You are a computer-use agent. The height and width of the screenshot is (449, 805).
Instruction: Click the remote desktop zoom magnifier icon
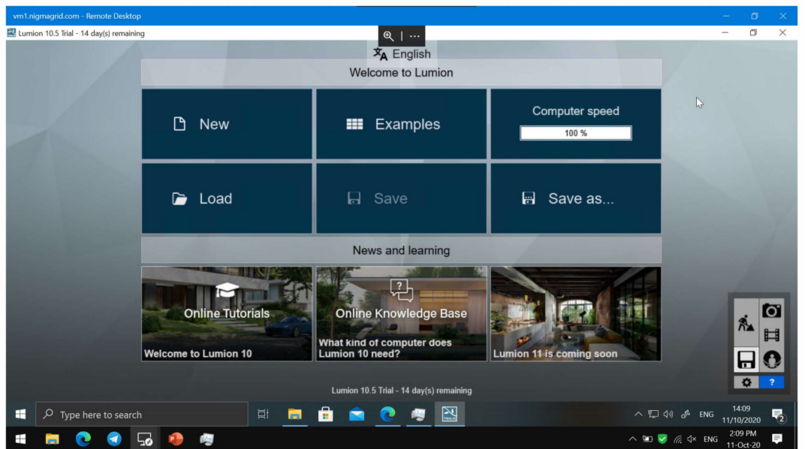[388, 36]
